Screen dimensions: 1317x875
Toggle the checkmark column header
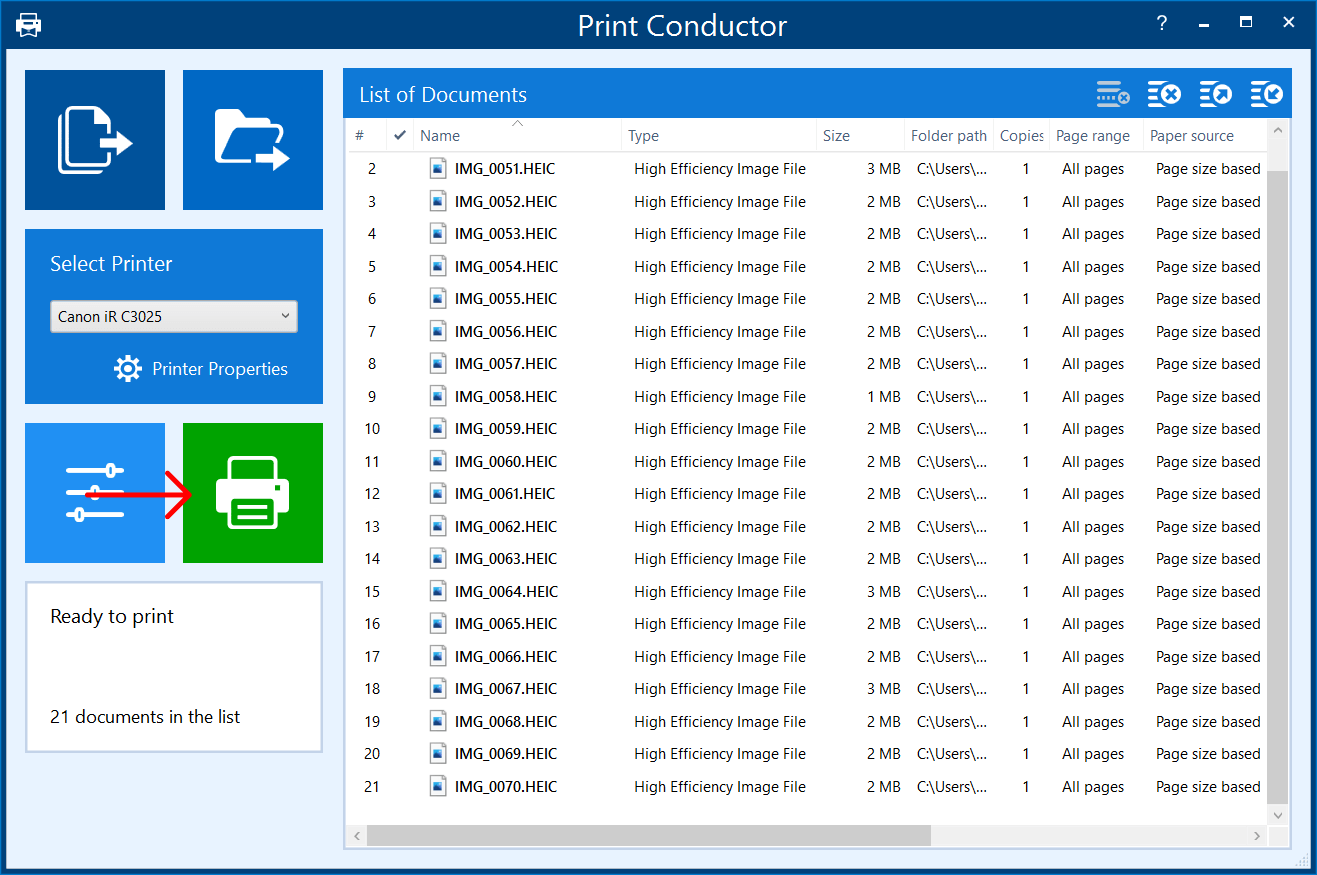point(400,136)
